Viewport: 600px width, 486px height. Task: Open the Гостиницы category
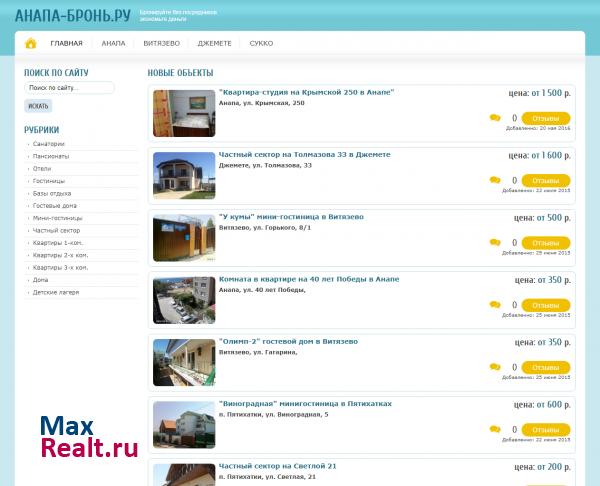[x=49, y=181]
